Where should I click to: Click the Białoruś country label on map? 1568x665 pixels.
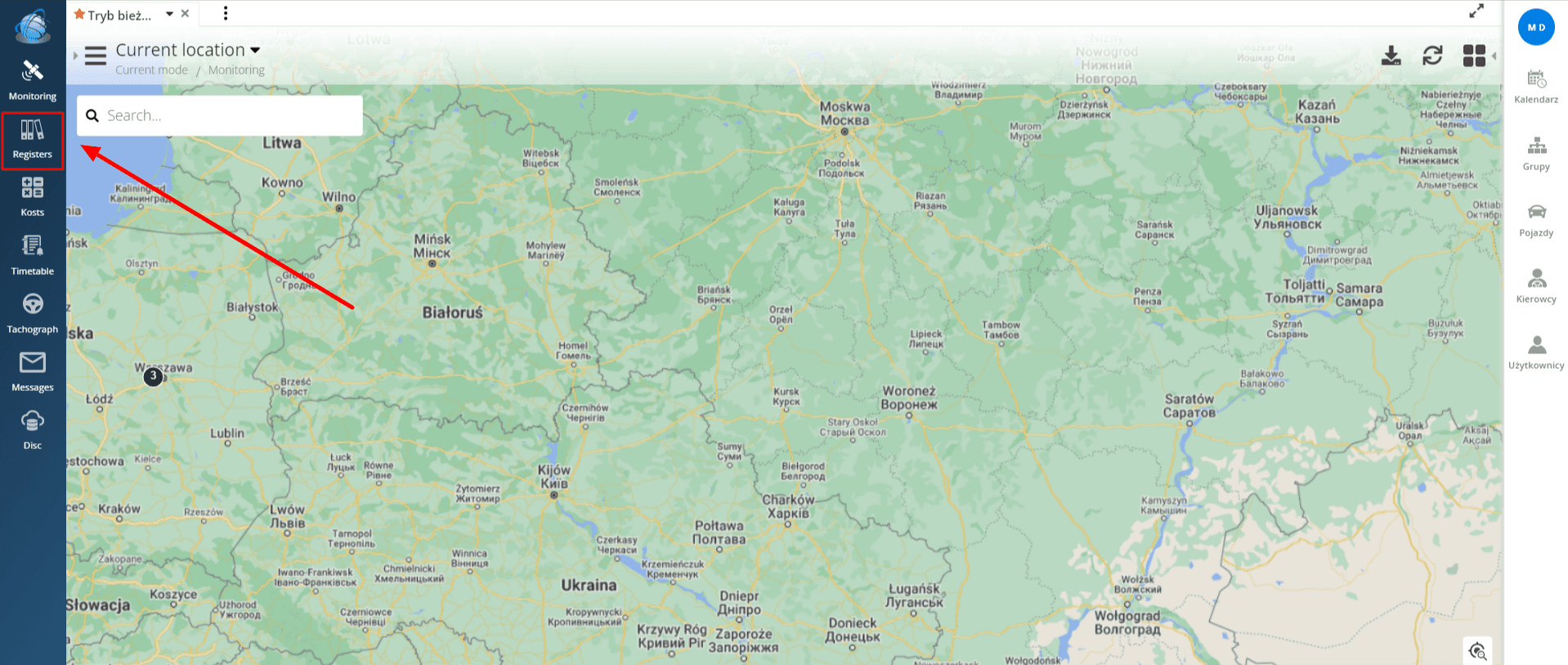point(452,312)
